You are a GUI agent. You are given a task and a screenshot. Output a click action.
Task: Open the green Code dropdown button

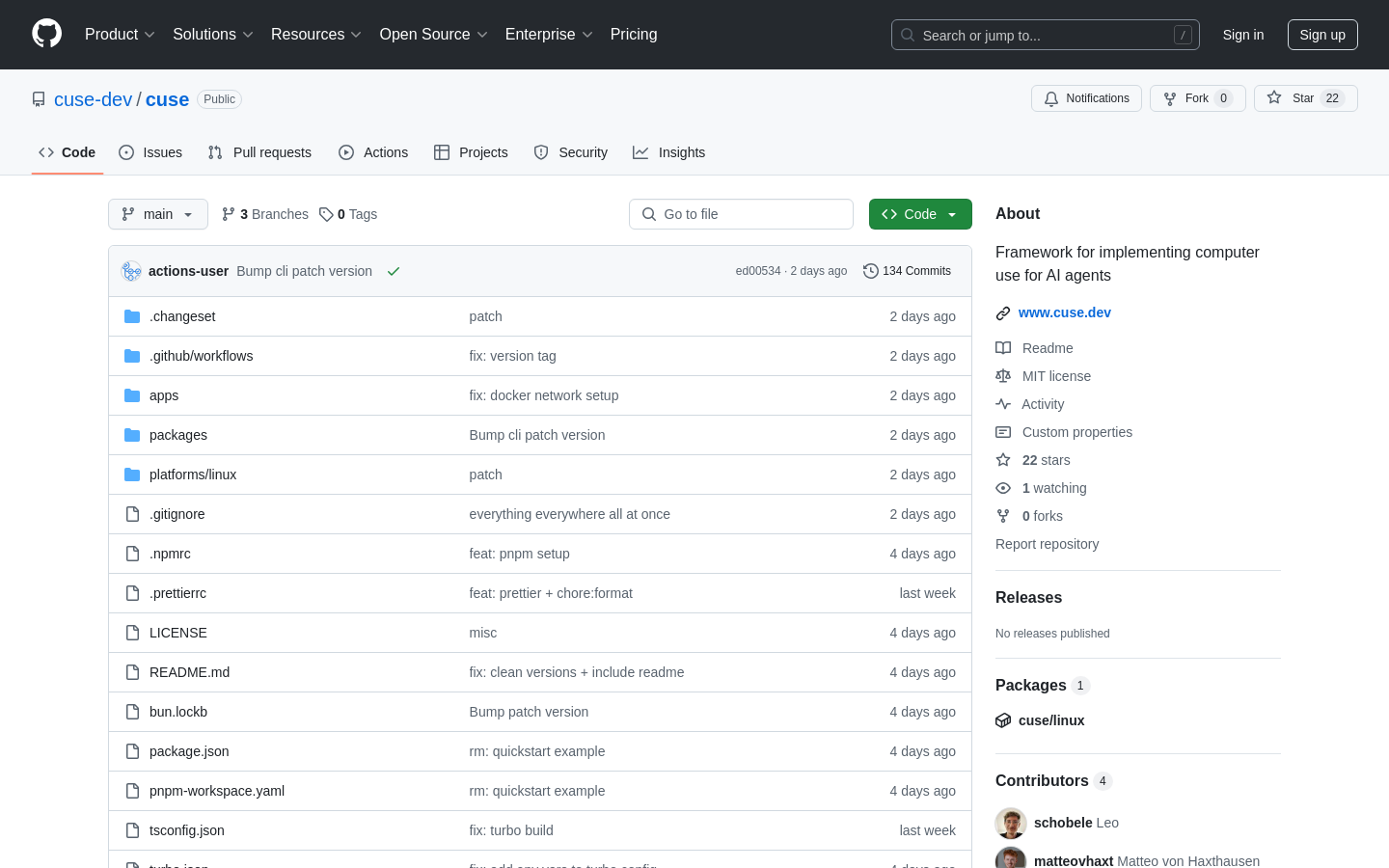tap(920, 214)
